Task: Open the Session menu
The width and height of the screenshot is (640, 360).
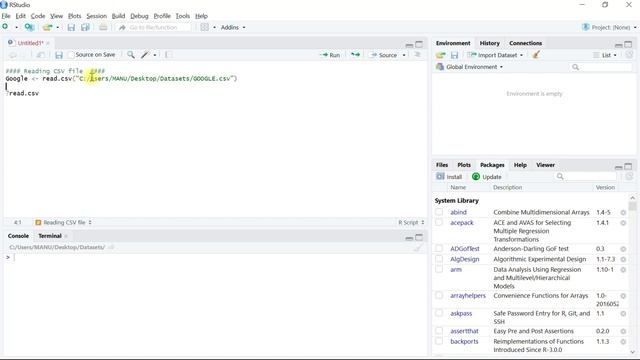Action: (x=96, y=16)
